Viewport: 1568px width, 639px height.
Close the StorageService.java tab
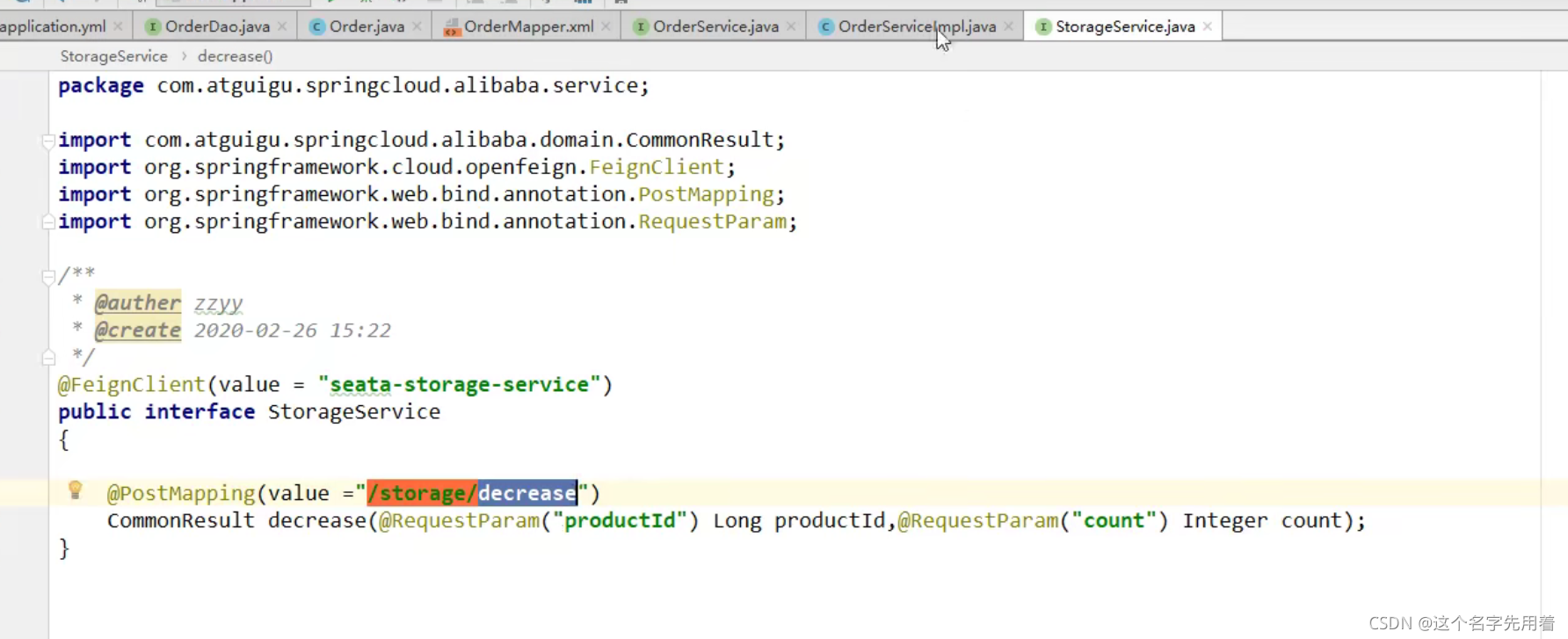tap(1208, 26)
